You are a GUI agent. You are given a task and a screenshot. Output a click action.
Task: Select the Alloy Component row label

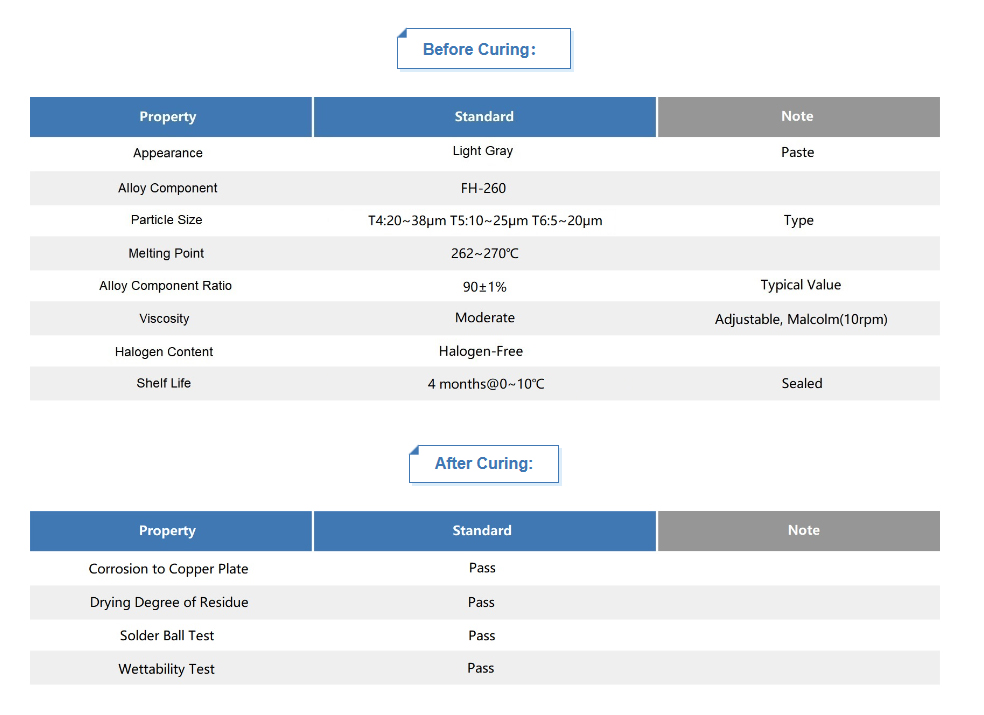(x=168, y=188)
